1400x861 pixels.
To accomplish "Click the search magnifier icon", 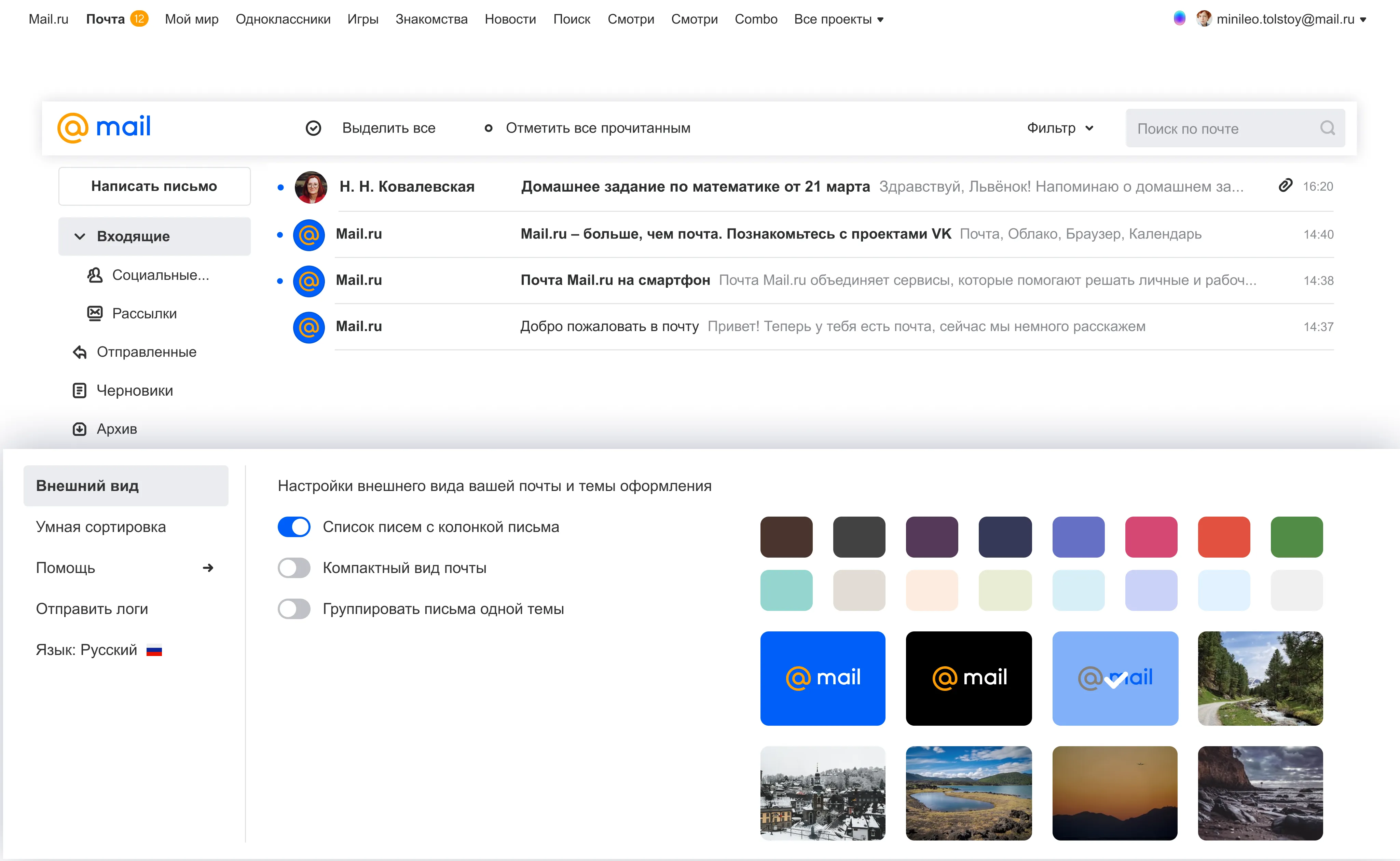I will click(1327, 128).
